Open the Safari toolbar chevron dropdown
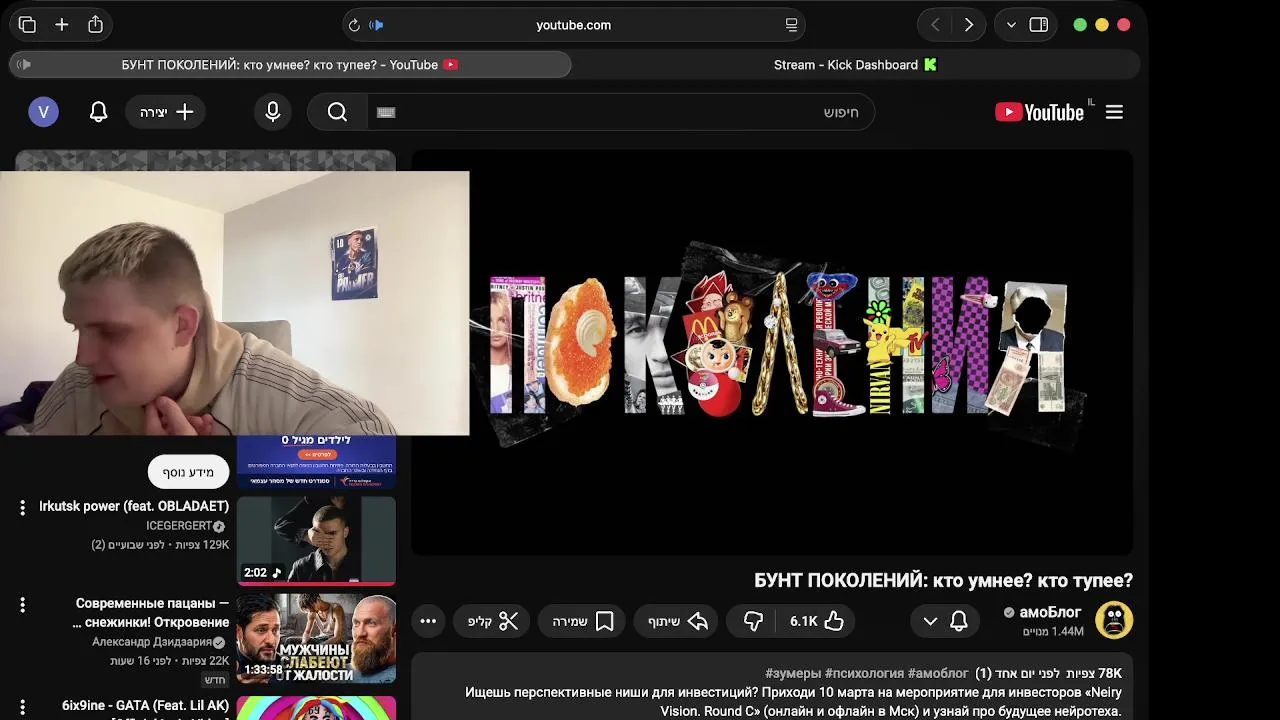The width and height of the screenshot is (1280, 720). coord(1011,25)
